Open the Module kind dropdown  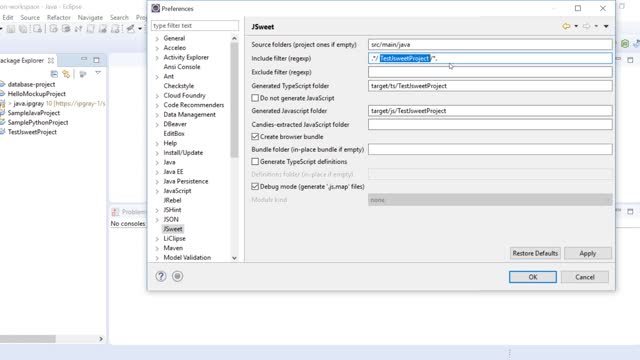point(490,200)
